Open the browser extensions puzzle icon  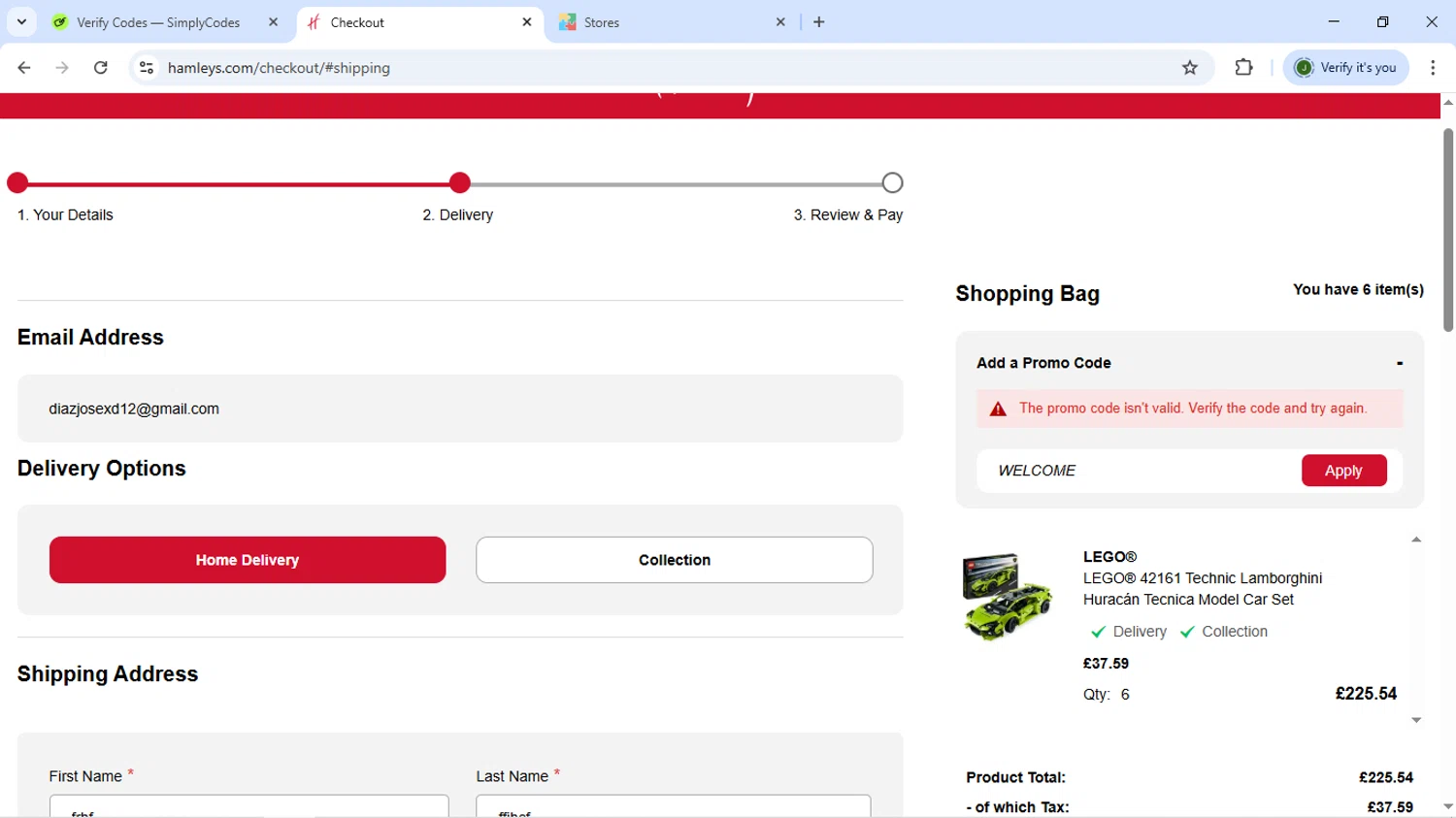point(1243,68)
